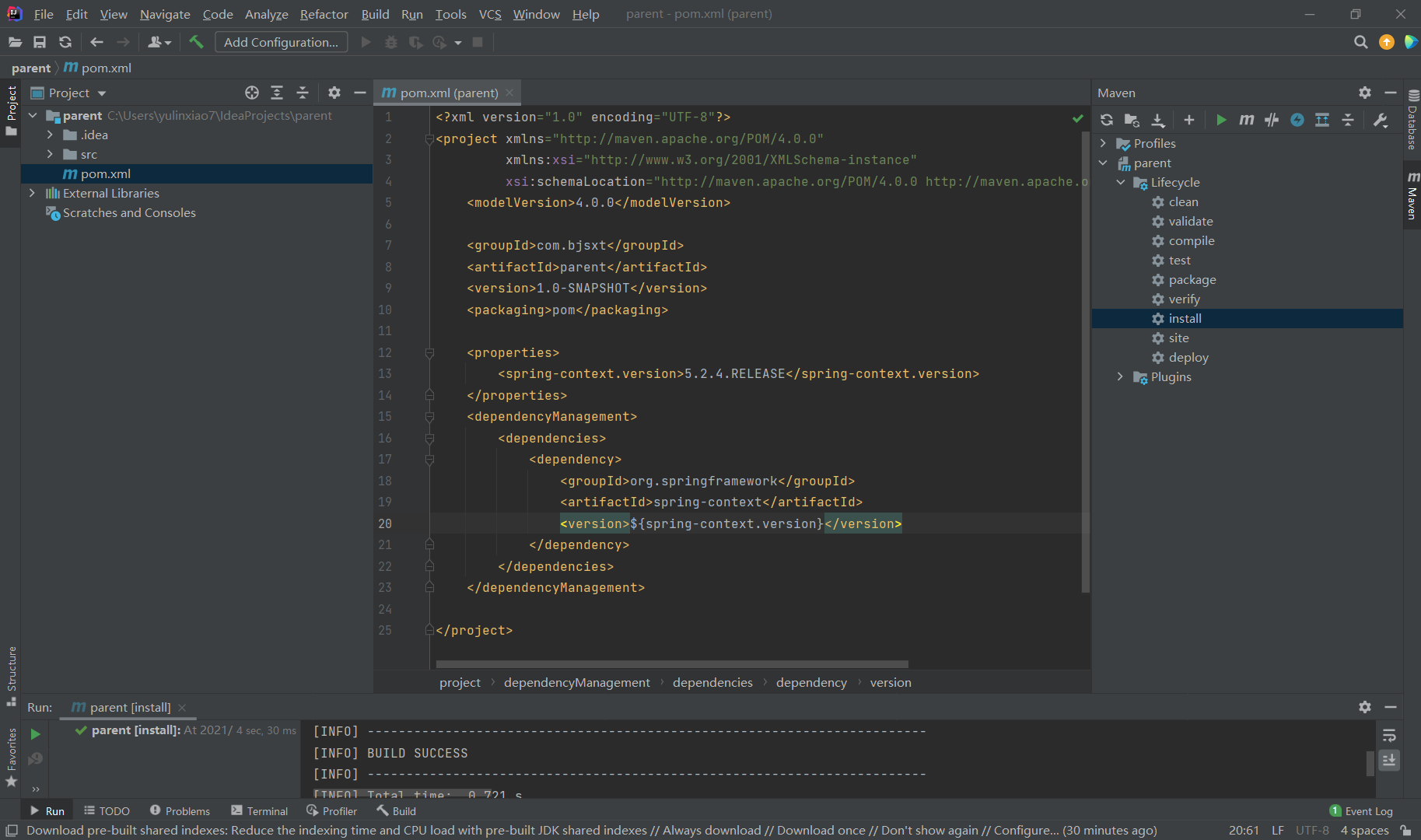Reload all Maven projects
Screen dimensions: 1421x840
(1107, 120)
